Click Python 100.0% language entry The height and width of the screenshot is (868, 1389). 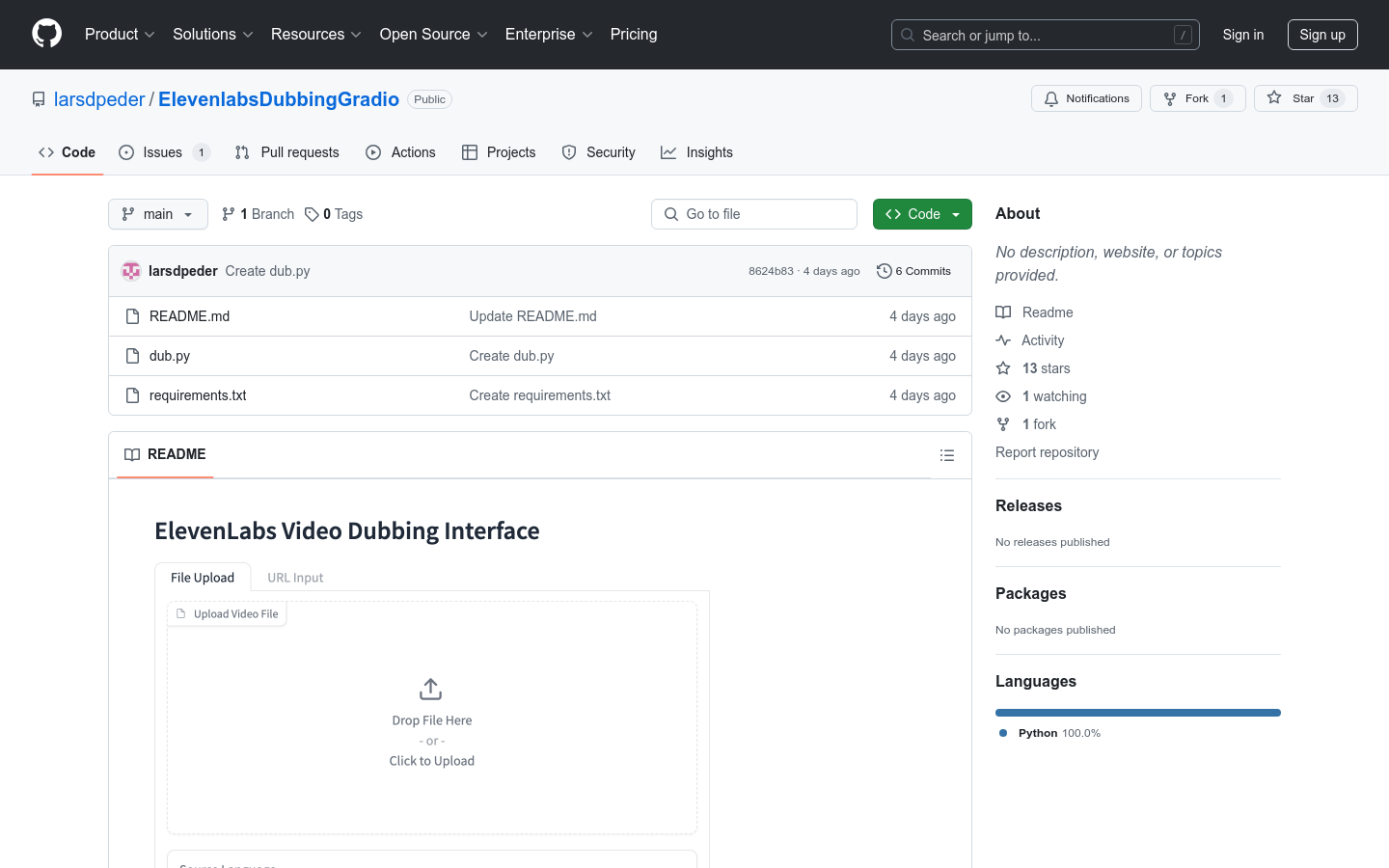click(x=1050, y=733)
